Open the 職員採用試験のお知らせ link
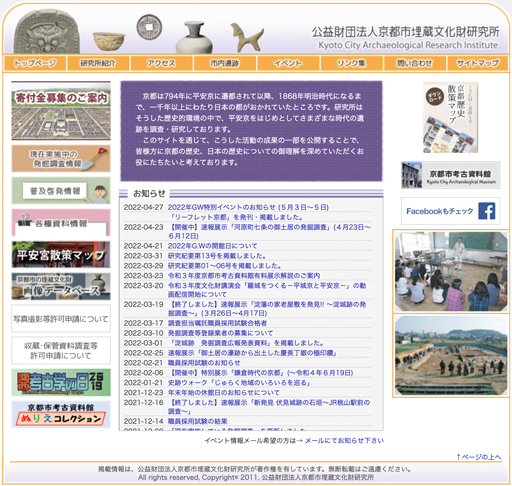 tap(204, 363)
